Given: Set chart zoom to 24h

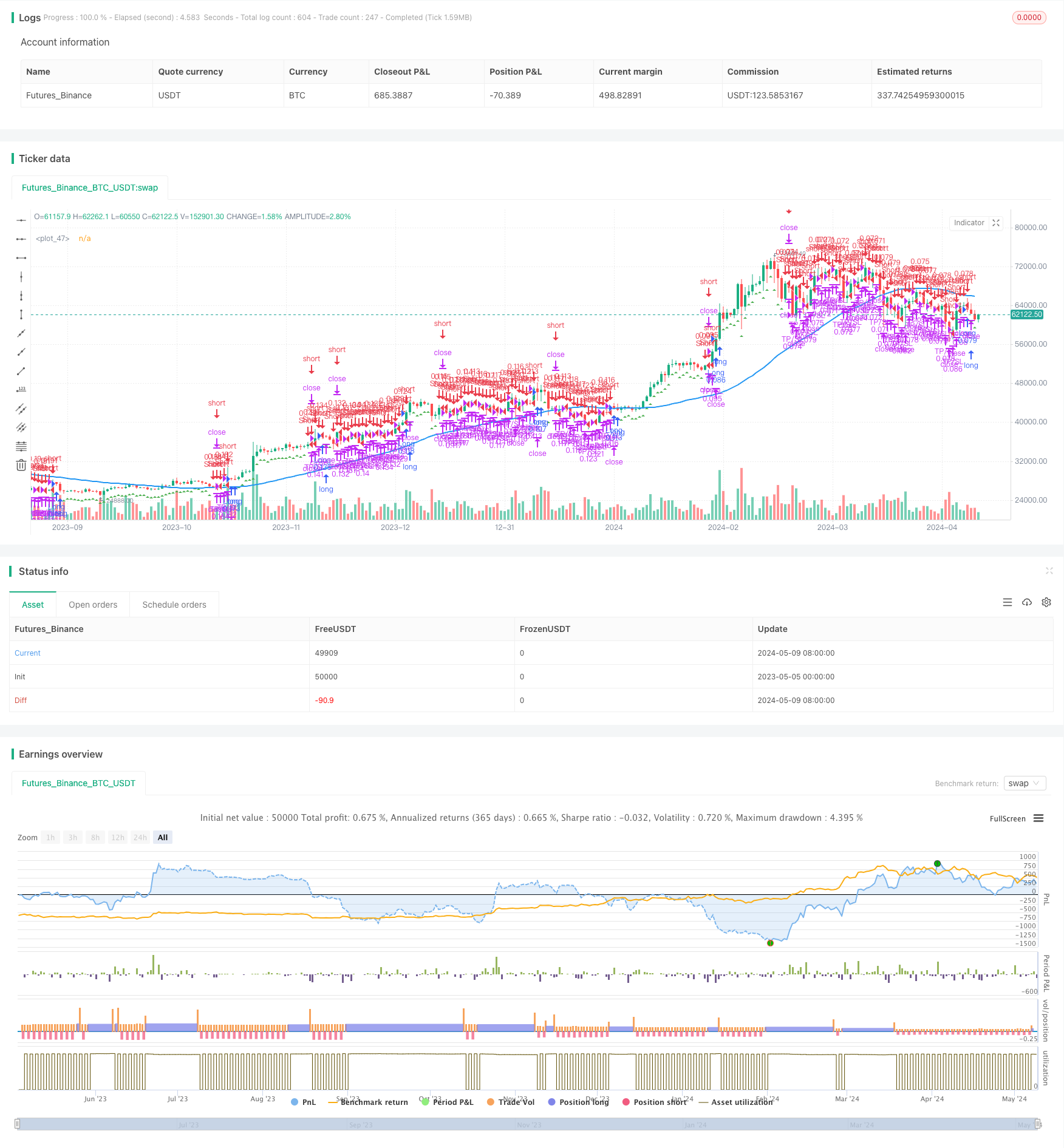Looking at the screenshot, I should coord(140,837).
